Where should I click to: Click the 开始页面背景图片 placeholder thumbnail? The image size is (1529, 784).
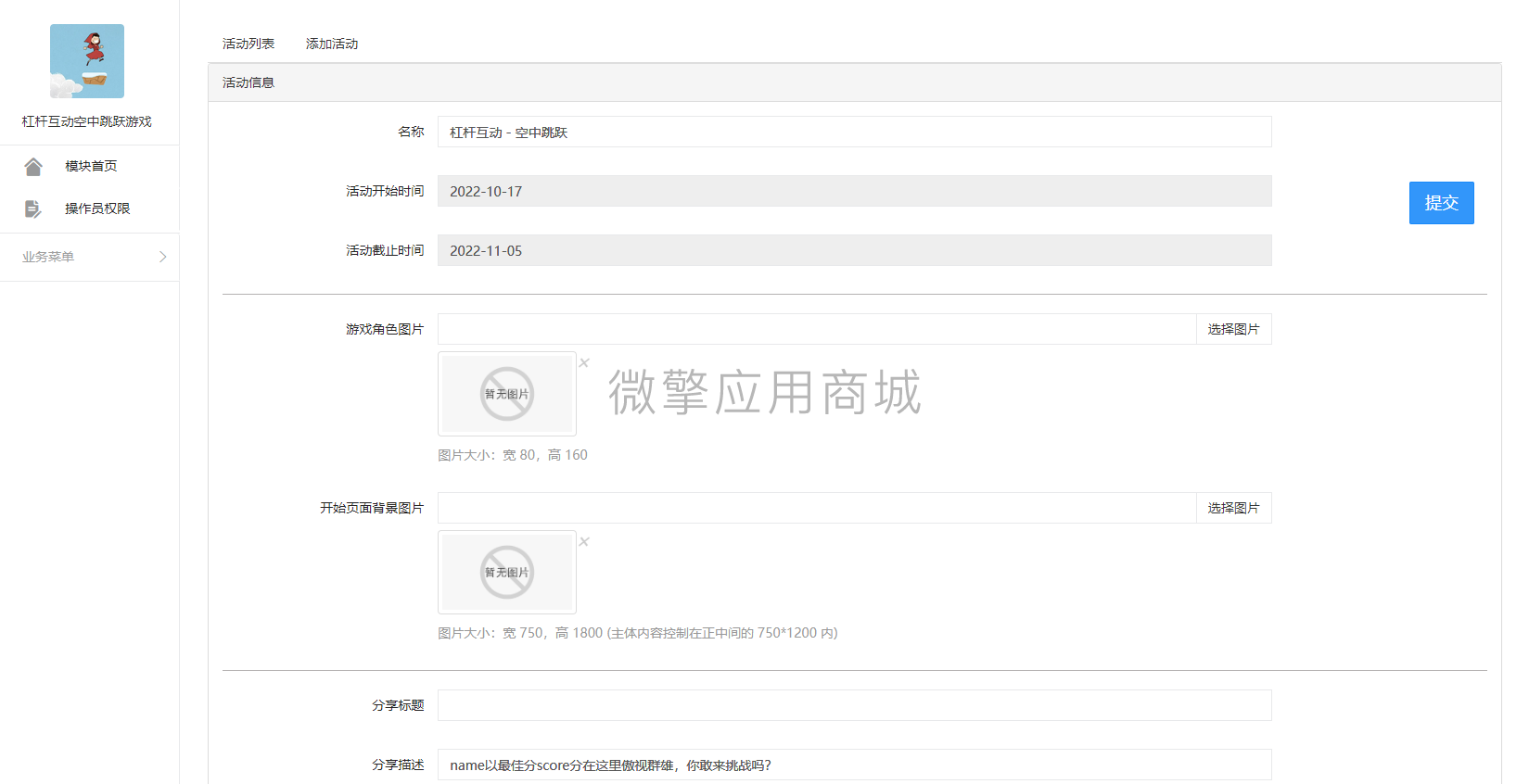pyautogui.click(x=507, y=573)
